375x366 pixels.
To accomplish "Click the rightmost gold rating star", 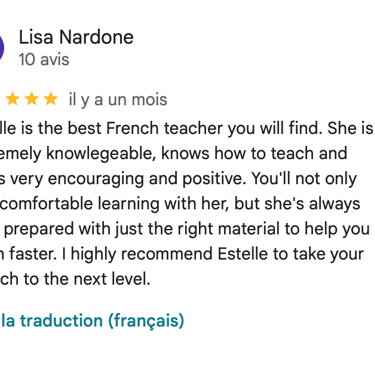I will (x=51, y=99).
